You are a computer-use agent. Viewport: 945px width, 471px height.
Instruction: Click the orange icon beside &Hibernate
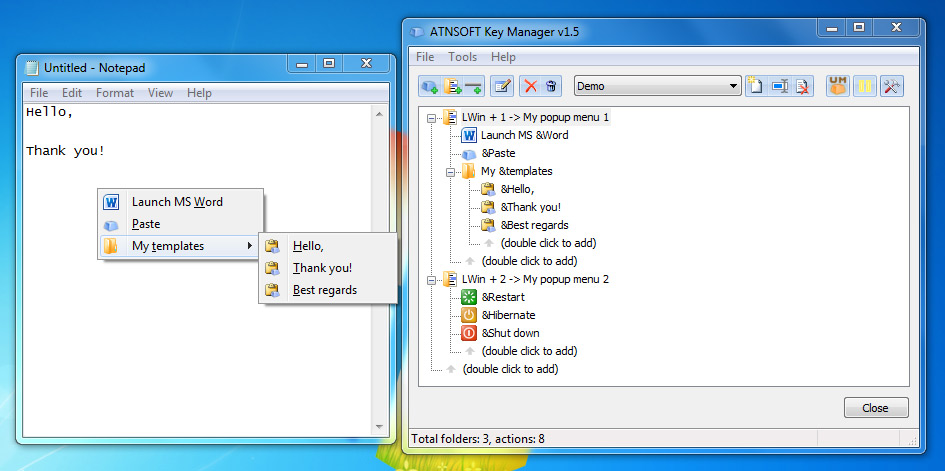(x=468, y=315)
